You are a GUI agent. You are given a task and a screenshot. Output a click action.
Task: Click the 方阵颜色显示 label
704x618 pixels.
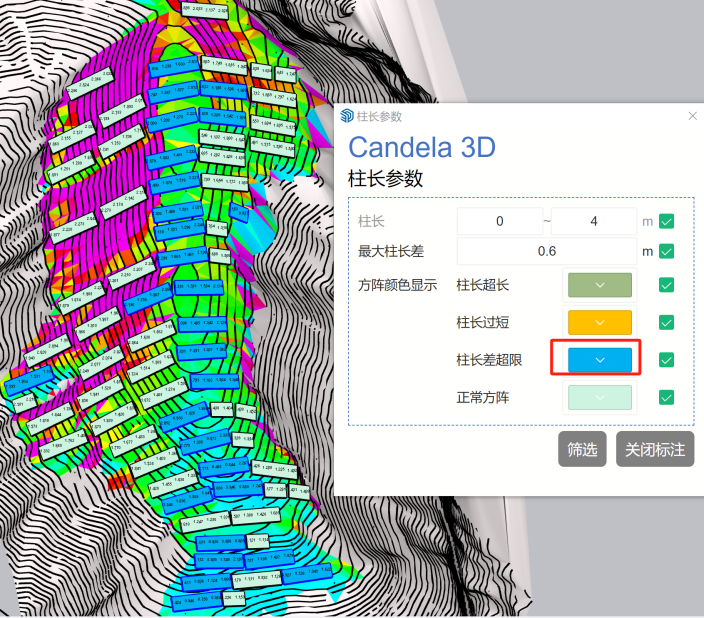(x=397, y=285)
